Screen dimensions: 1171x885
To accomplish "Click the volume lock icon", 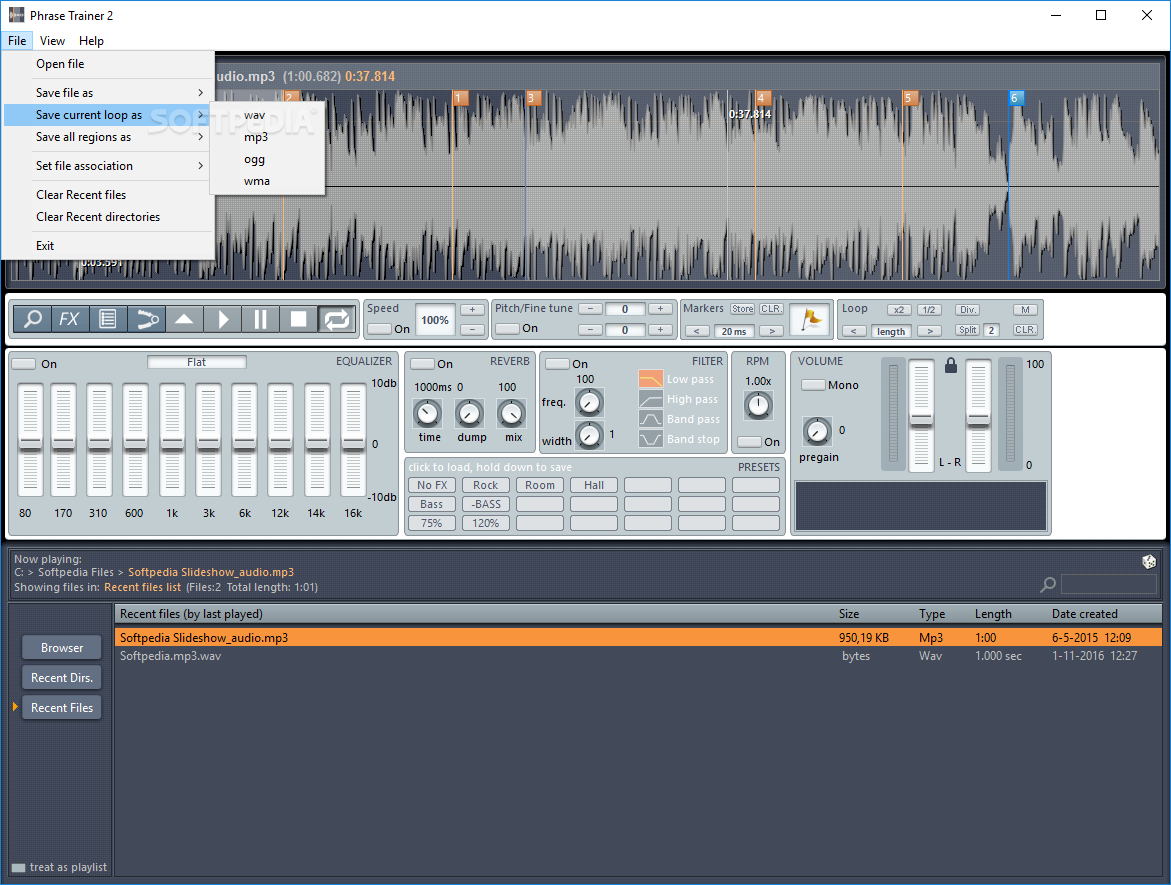I will [x=951, y=365].
